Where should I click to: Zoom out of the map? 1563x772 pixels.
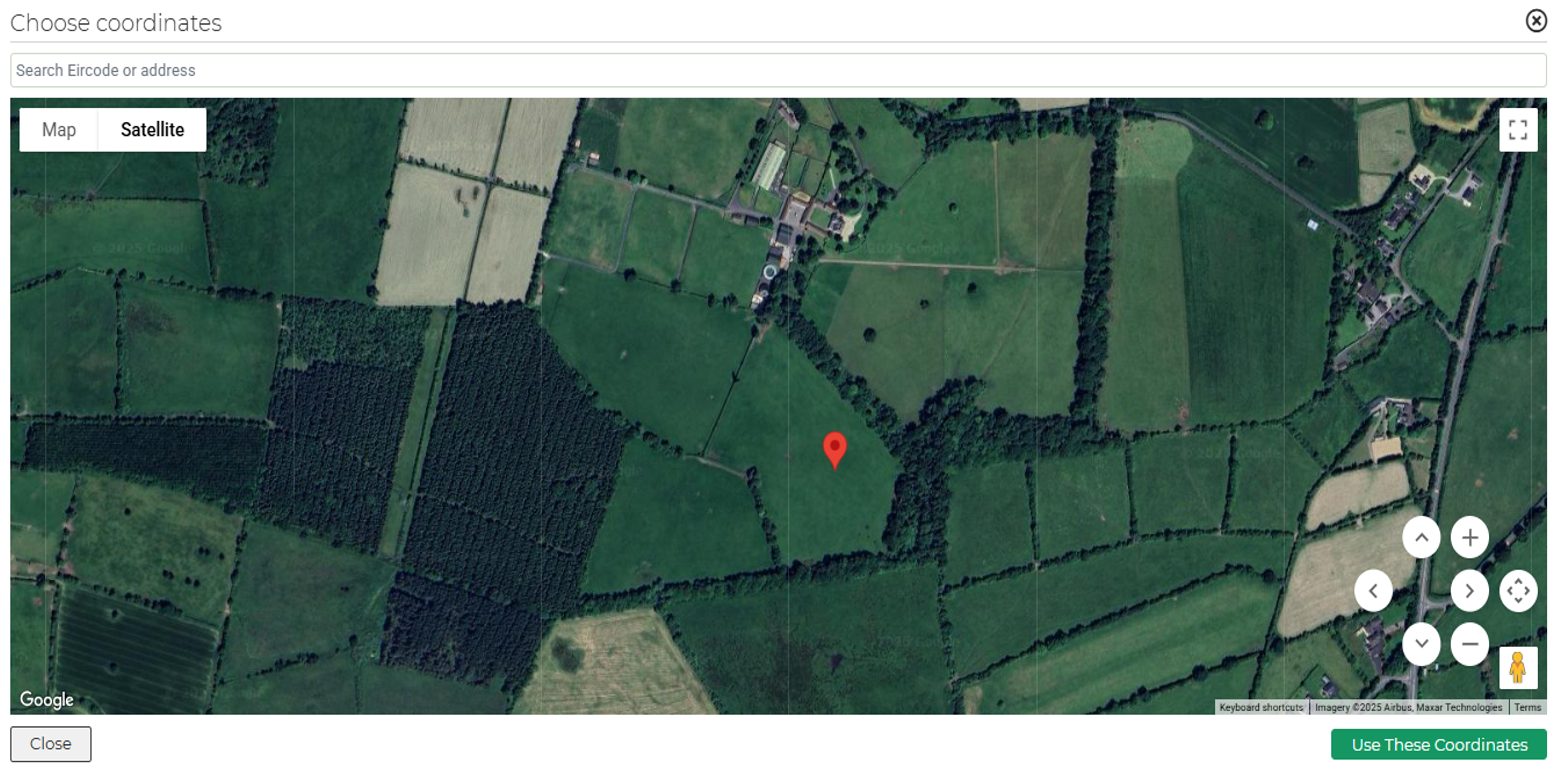click(x=1469, y=643)
